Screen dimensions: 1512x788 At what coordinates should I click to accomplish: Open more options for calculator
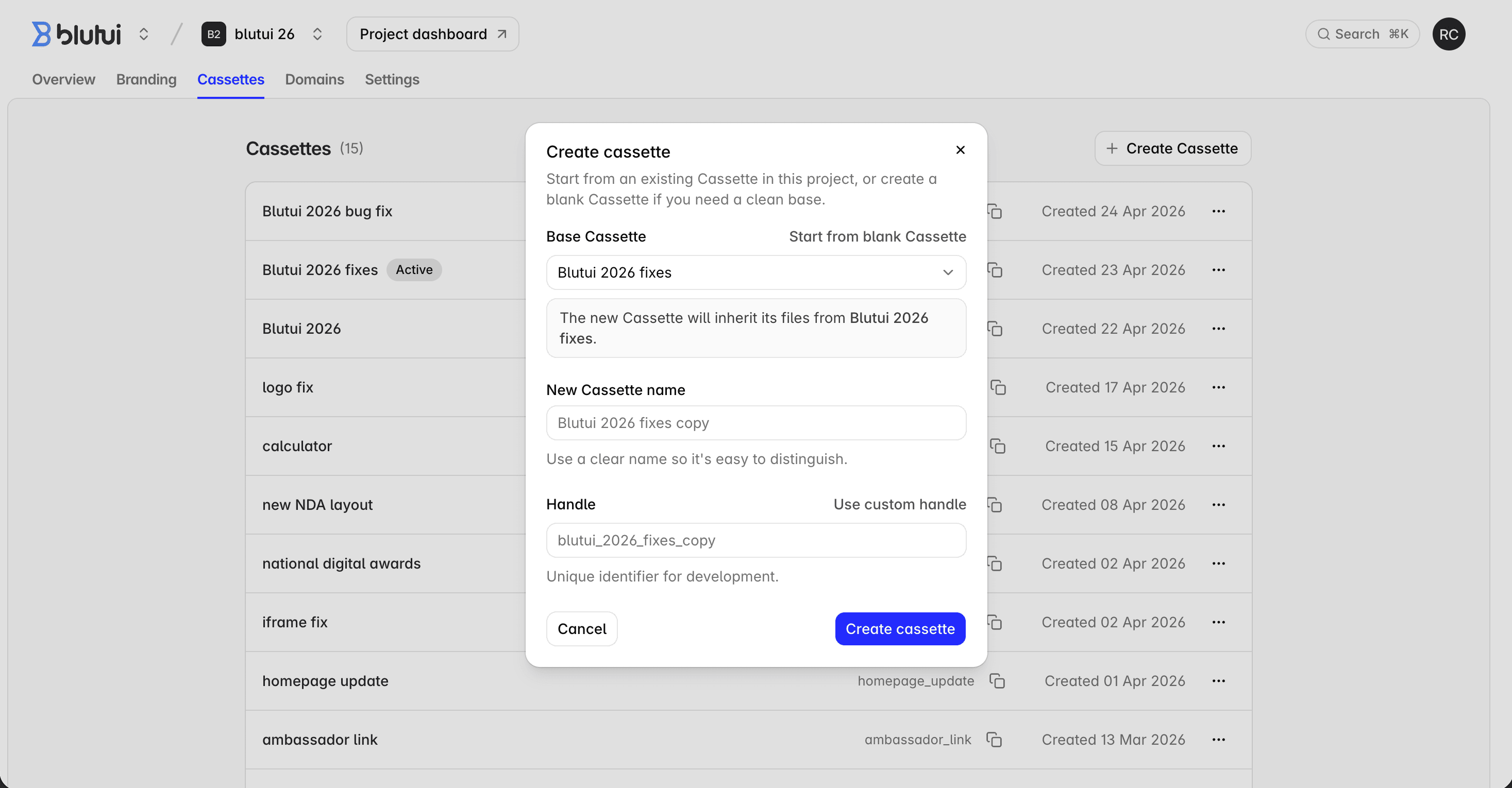point(1219,446)
